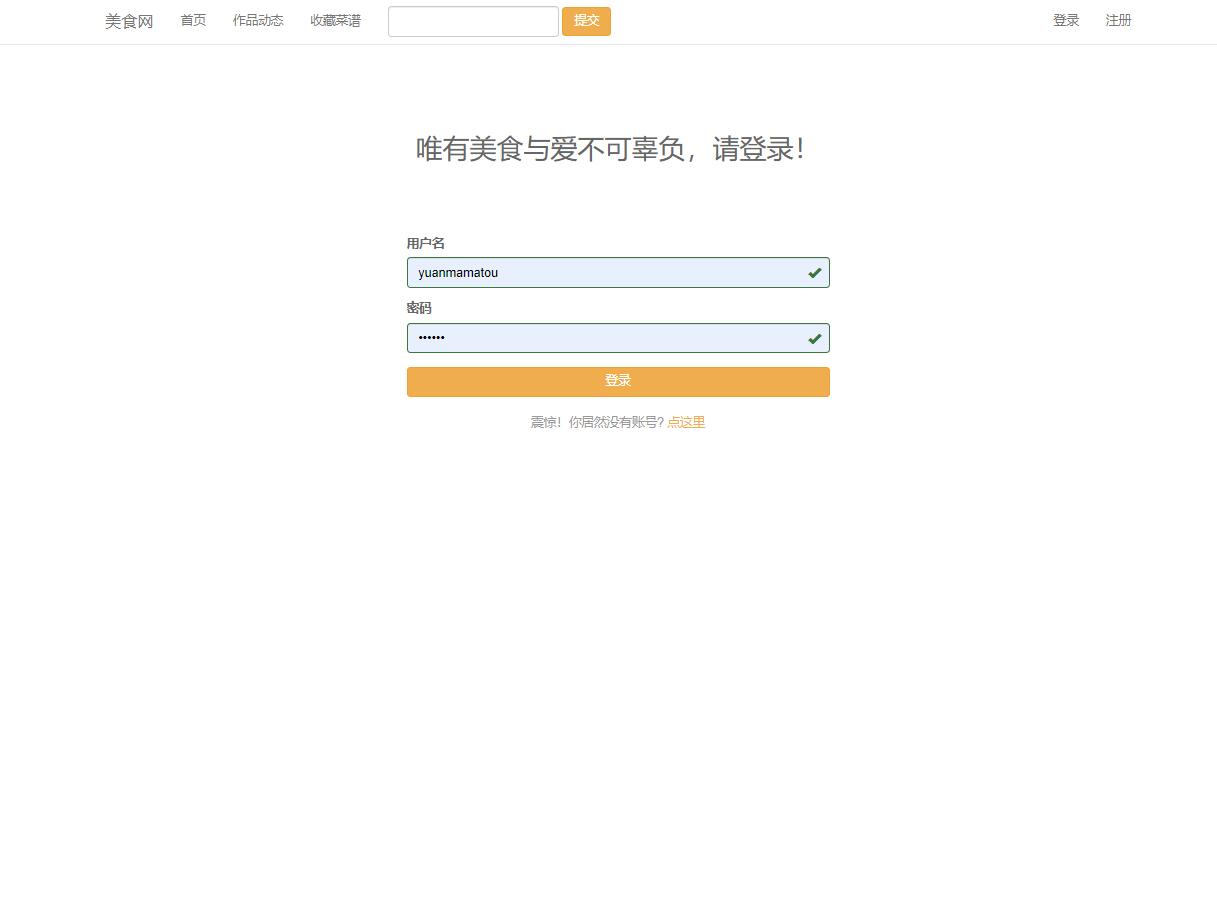Click the 唯有美食与爱不可辜负 heading text
The height and width of the screenshot is (915, 1217).
617,149
